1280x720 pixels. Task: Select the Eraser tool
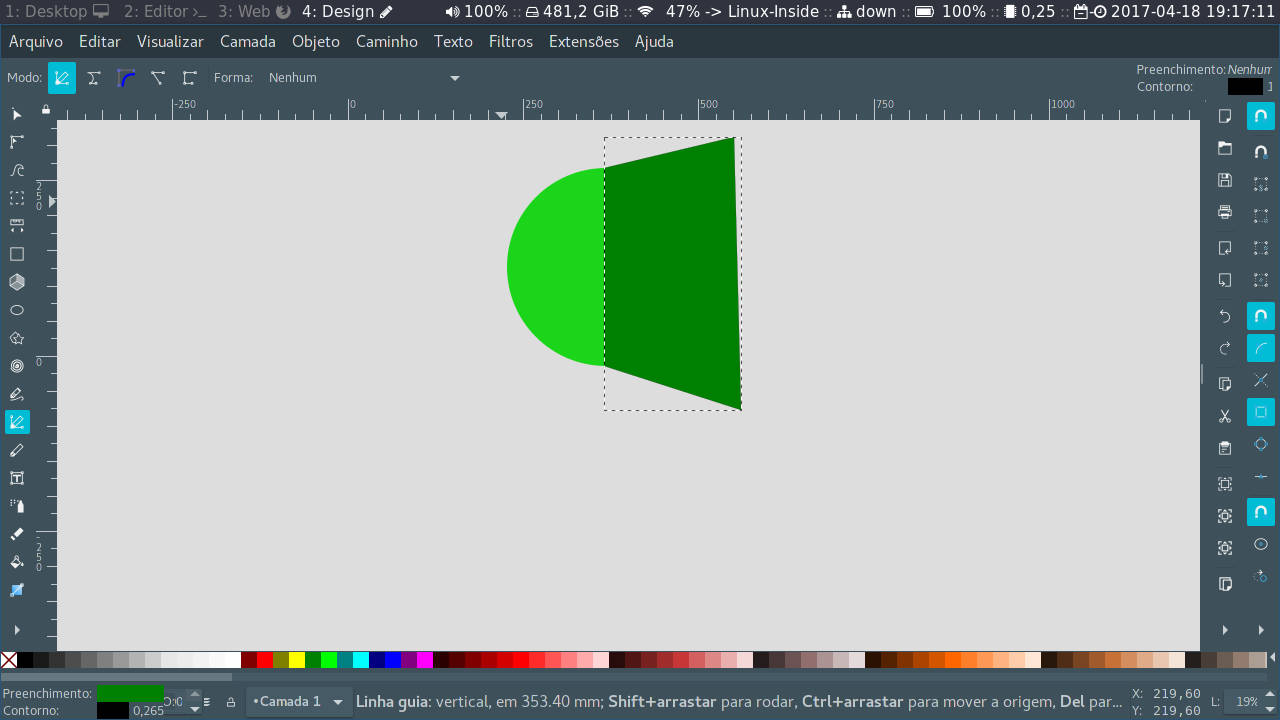[17, 534]
